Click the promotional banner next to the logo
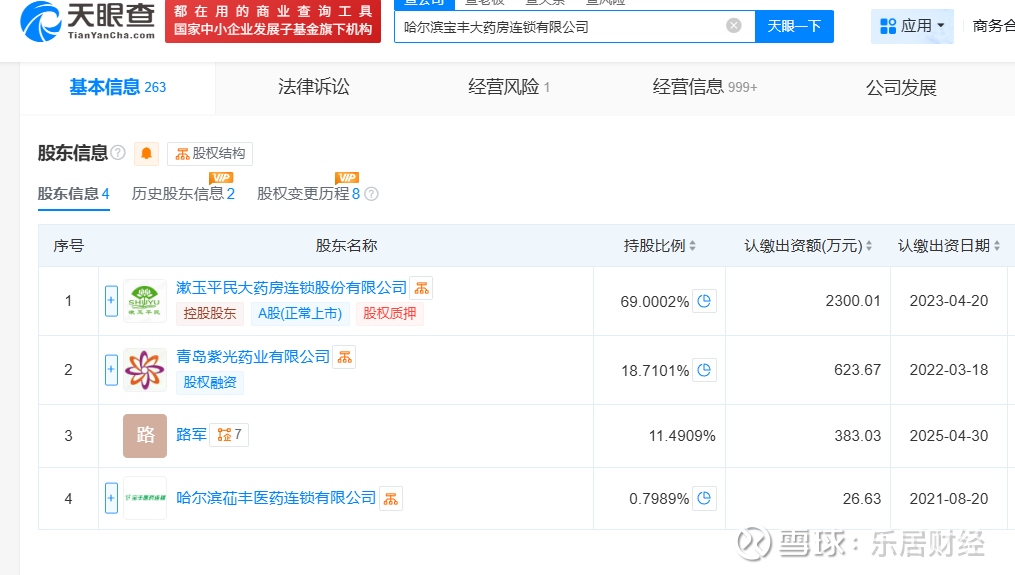1015x575 pixels. (x=273, y=21)
